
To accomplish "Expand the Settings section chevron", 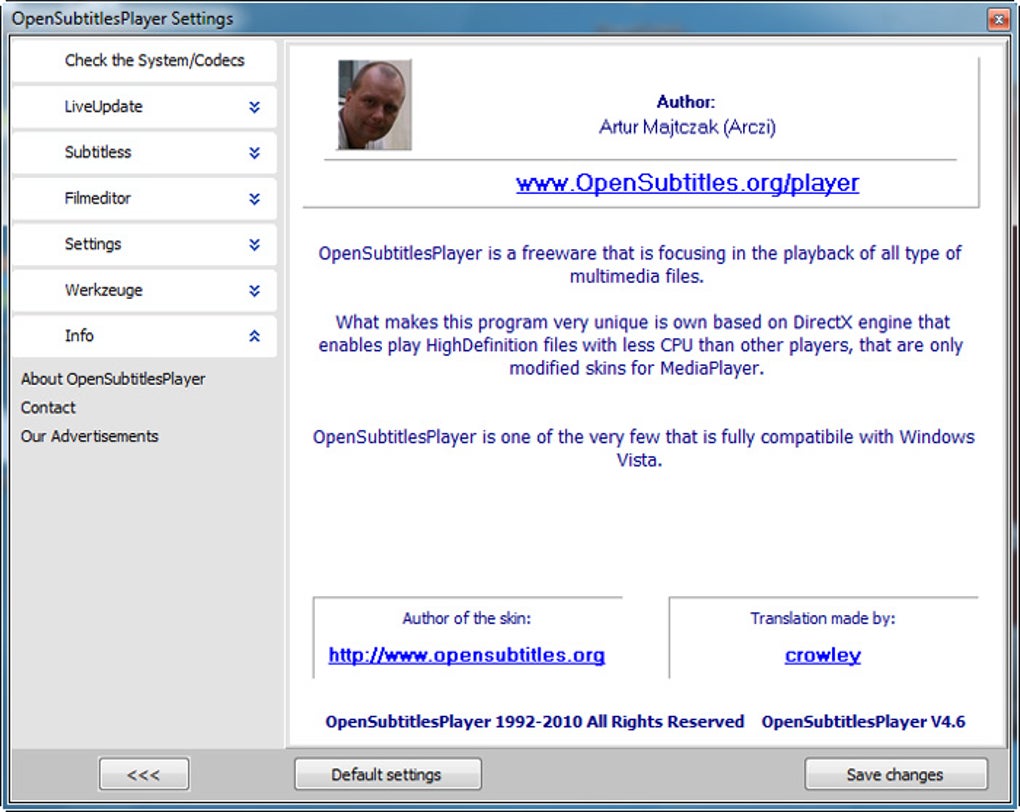I will (254, 245).
